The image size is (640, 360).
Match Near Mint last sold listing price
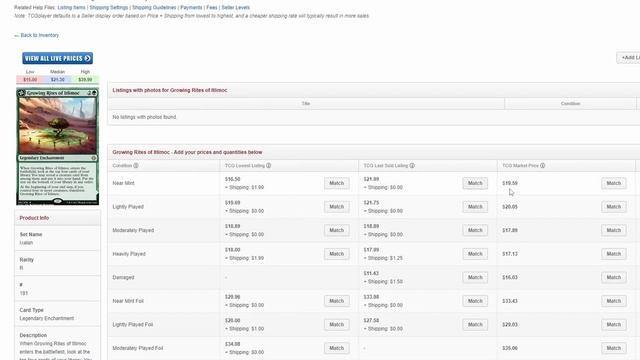[x=475, y=183]
